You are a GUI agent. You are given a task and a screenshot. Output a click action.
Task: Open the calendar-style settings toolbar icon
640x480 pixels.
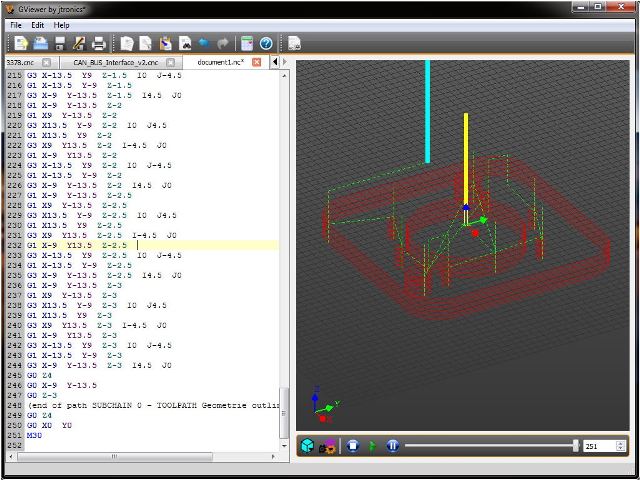[x=247, y=43]
